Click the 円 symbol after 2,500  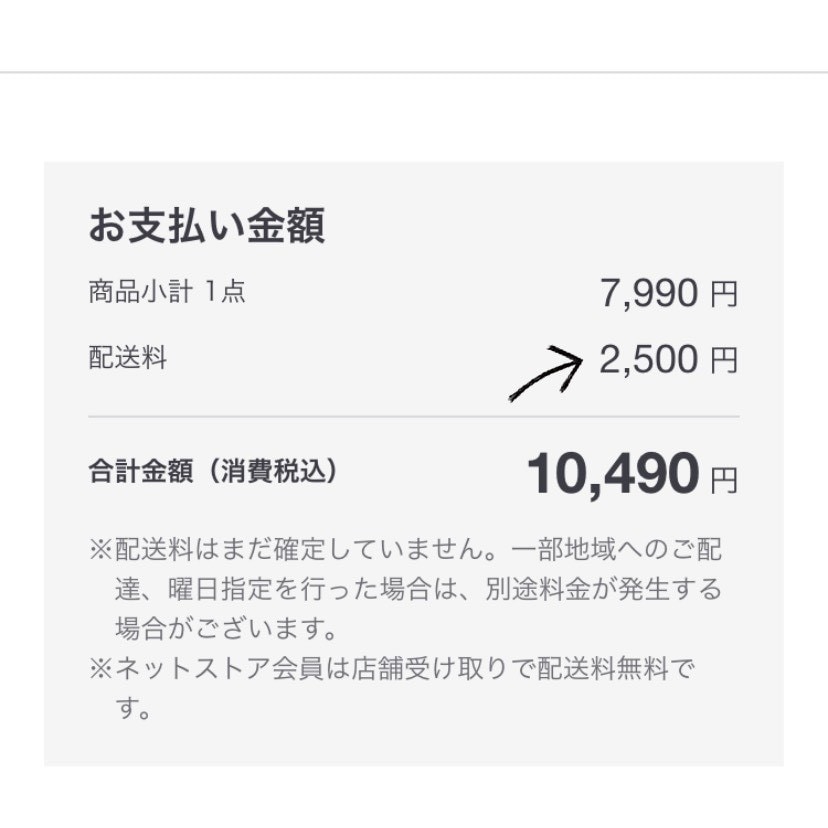click(724, 361)
